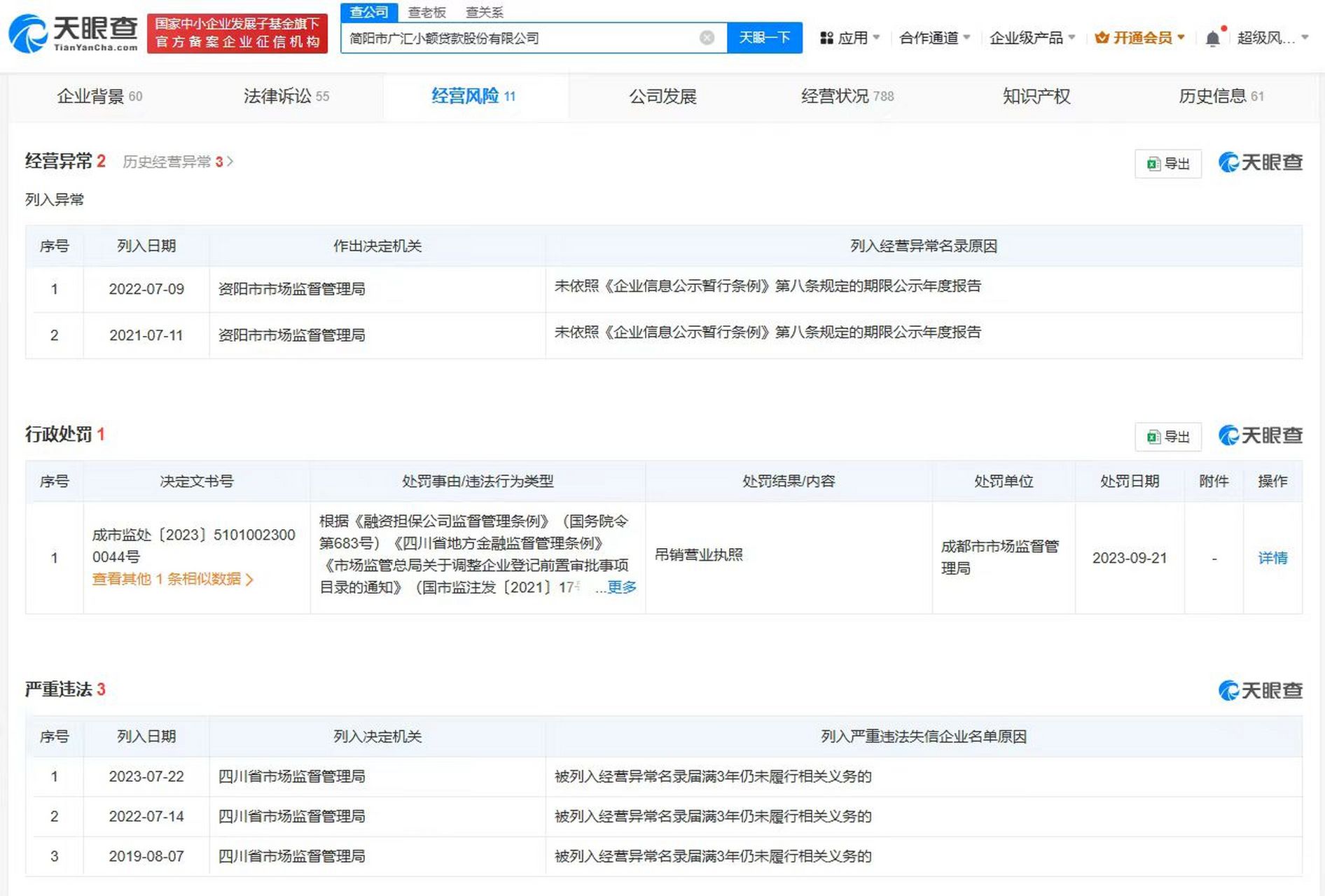Open 历史经营异常 3 link

tap(178, 162)
